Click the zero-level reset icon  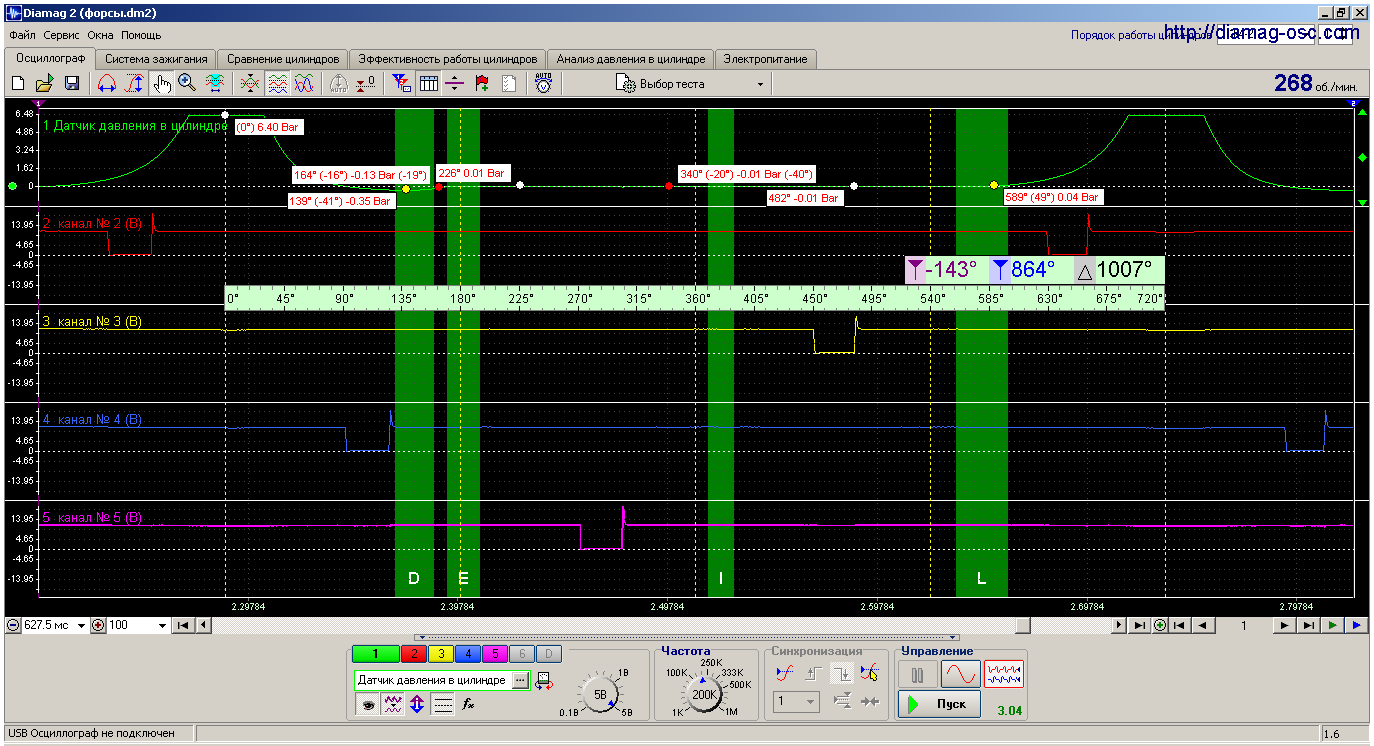pos(366,84)
